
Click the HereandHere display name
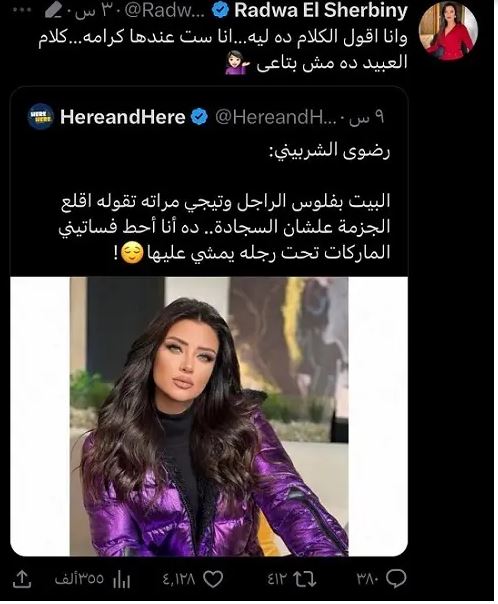coord(122,117)
